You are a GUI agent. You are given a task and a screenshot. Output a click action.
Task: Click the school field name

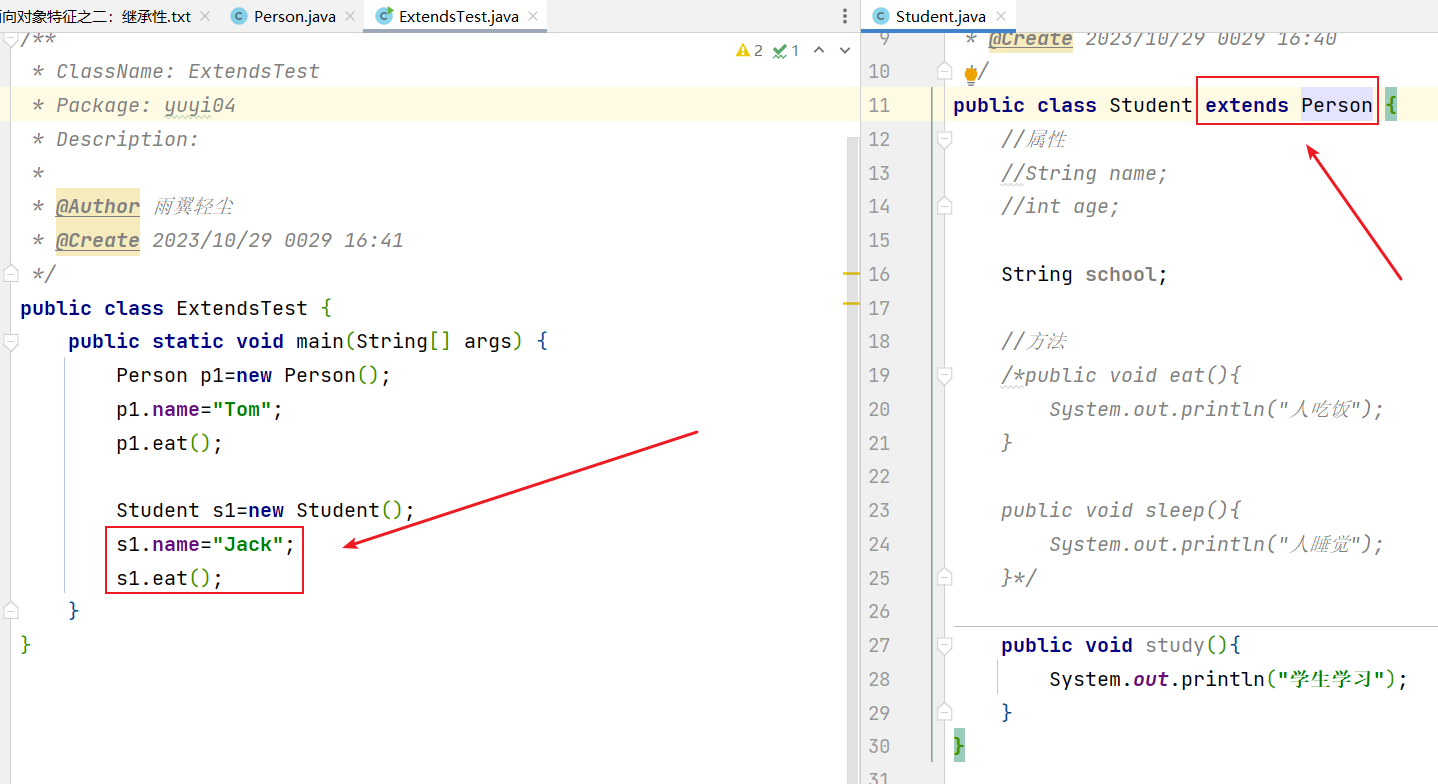point(1122,274)
